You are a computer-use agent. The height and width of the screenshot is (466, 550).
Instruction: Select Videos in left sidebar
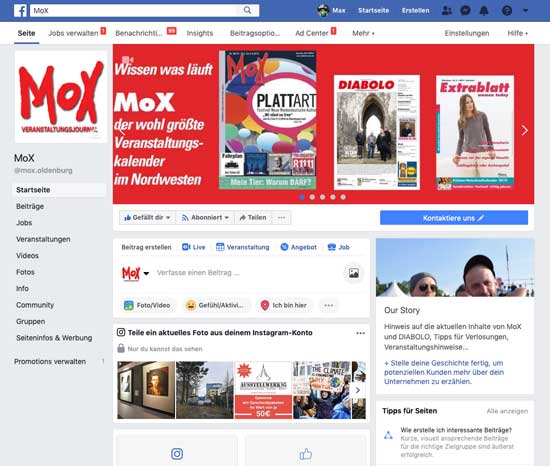[x=27, y=256]
